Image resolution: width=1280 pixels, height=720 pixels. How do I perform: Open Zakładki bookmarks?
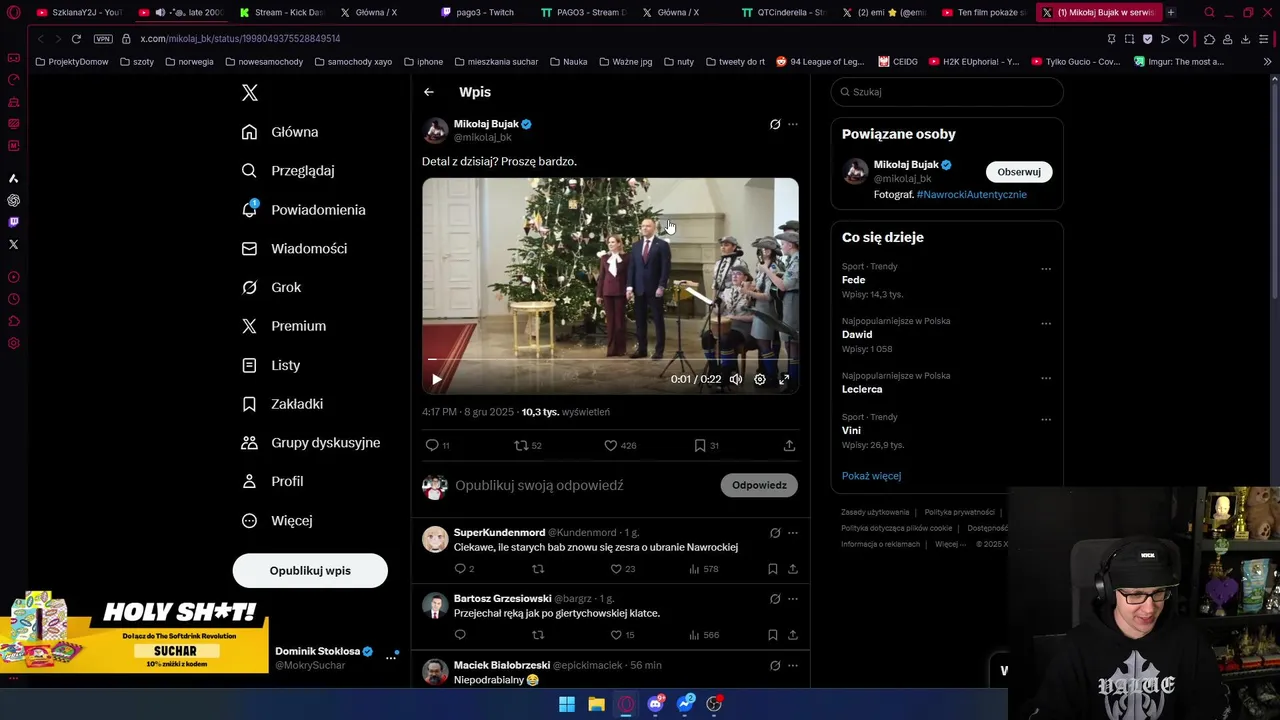(282, 404)
